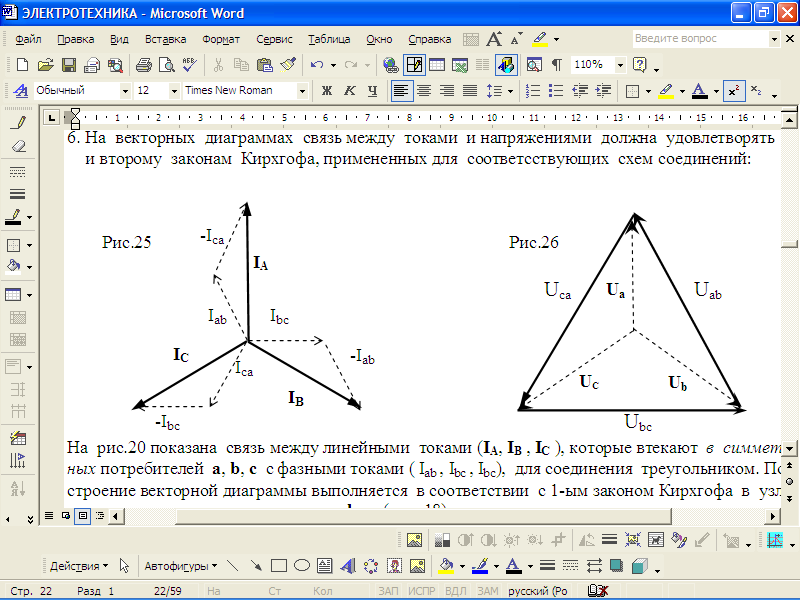This screenshot has height=600, width=800.
Task: Open the Файл menu
Action: (28, 39)
